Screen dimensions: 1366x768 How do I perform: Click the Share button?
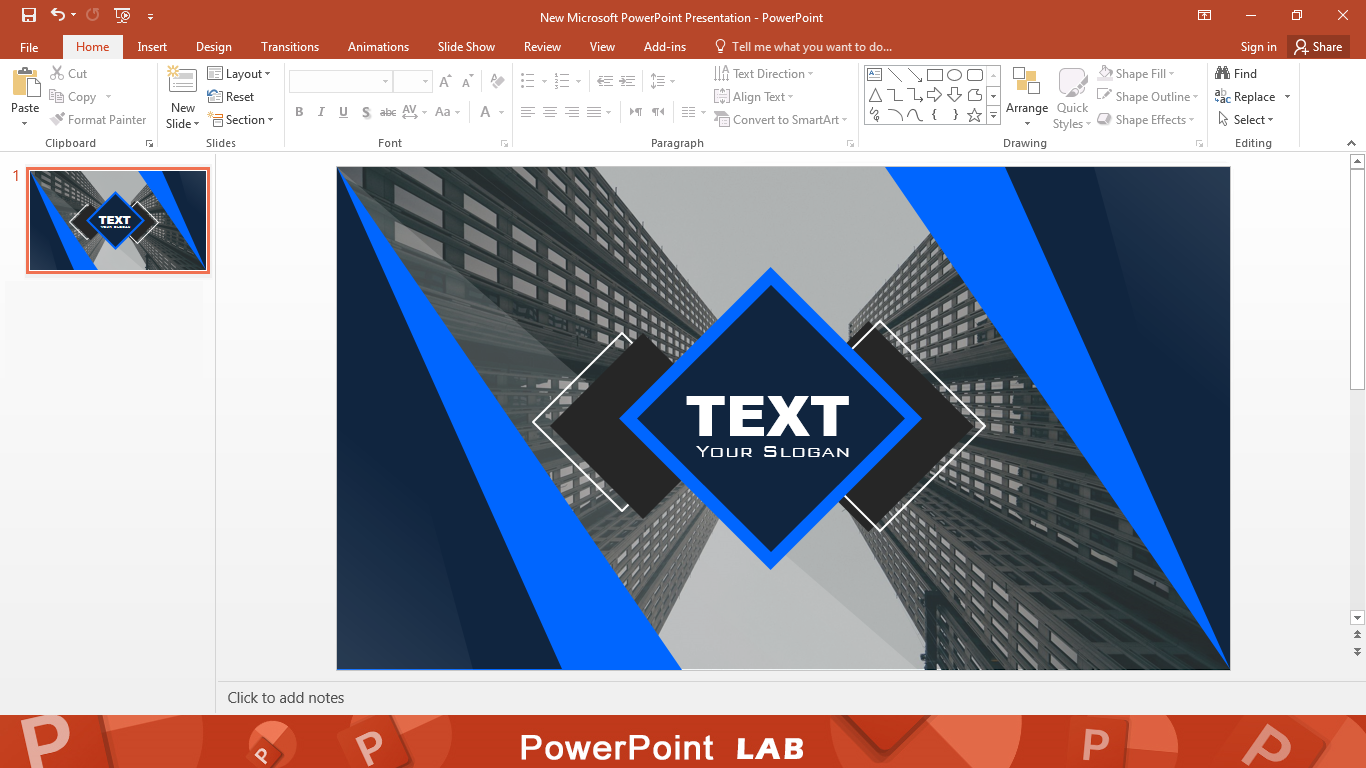click(x=1317, y=47)
